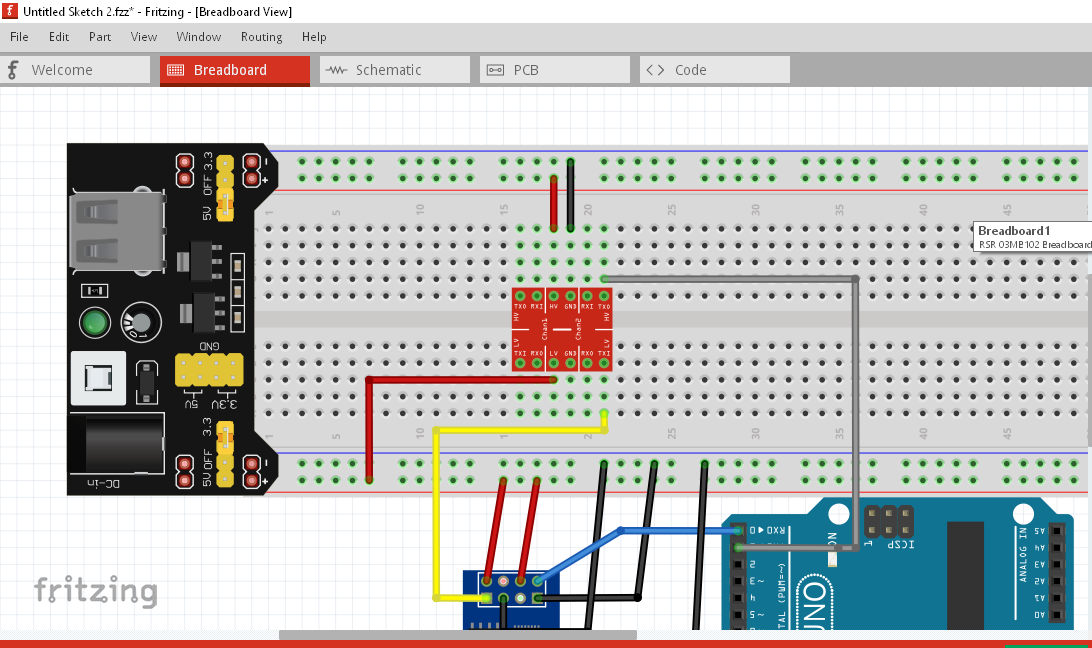Click the fritzing watermark logo

pyautogui.click(x=97, y=592)
